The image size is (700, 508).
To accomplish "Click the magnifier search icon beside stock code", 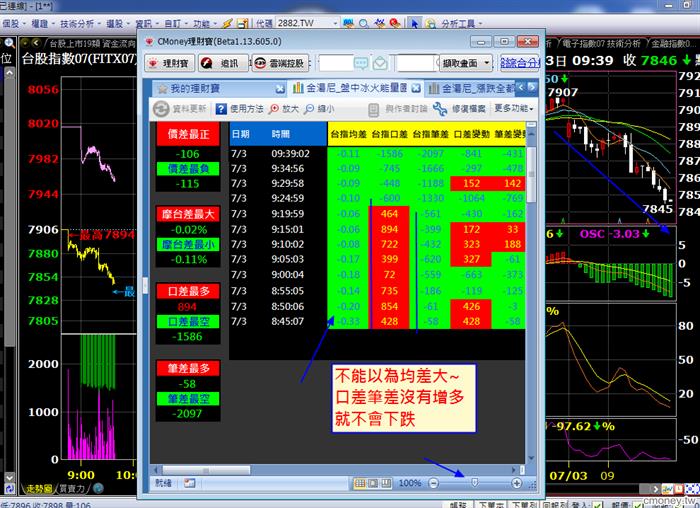I will click(x=364, y=23).
